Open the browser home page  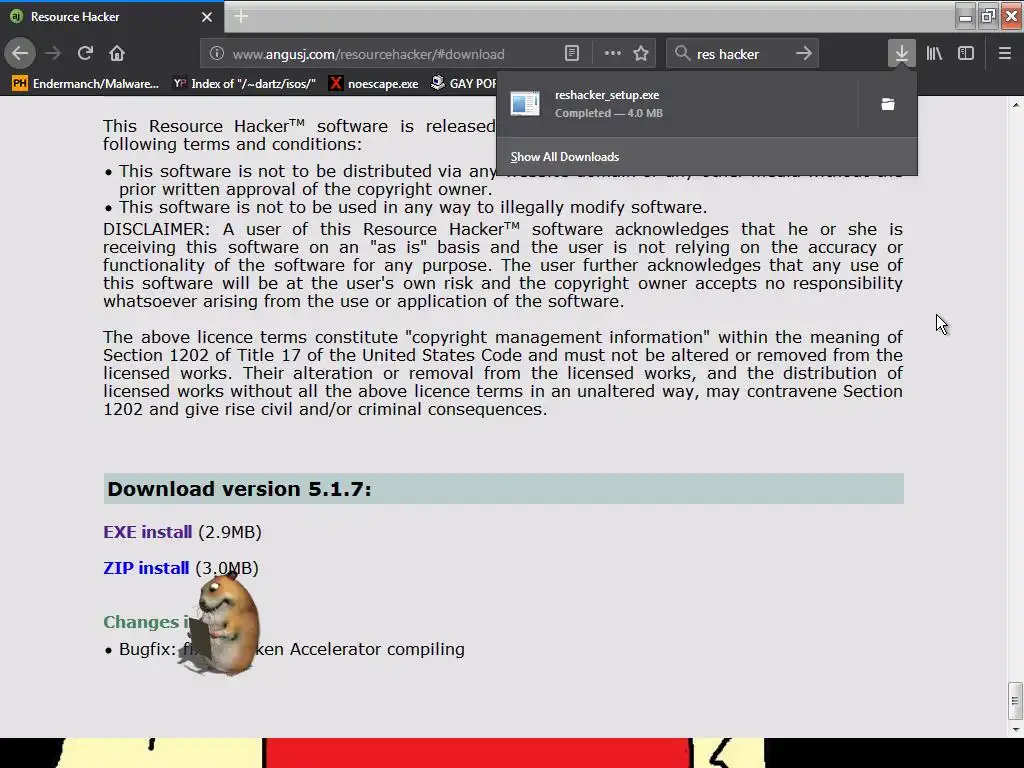pos(117,53)
